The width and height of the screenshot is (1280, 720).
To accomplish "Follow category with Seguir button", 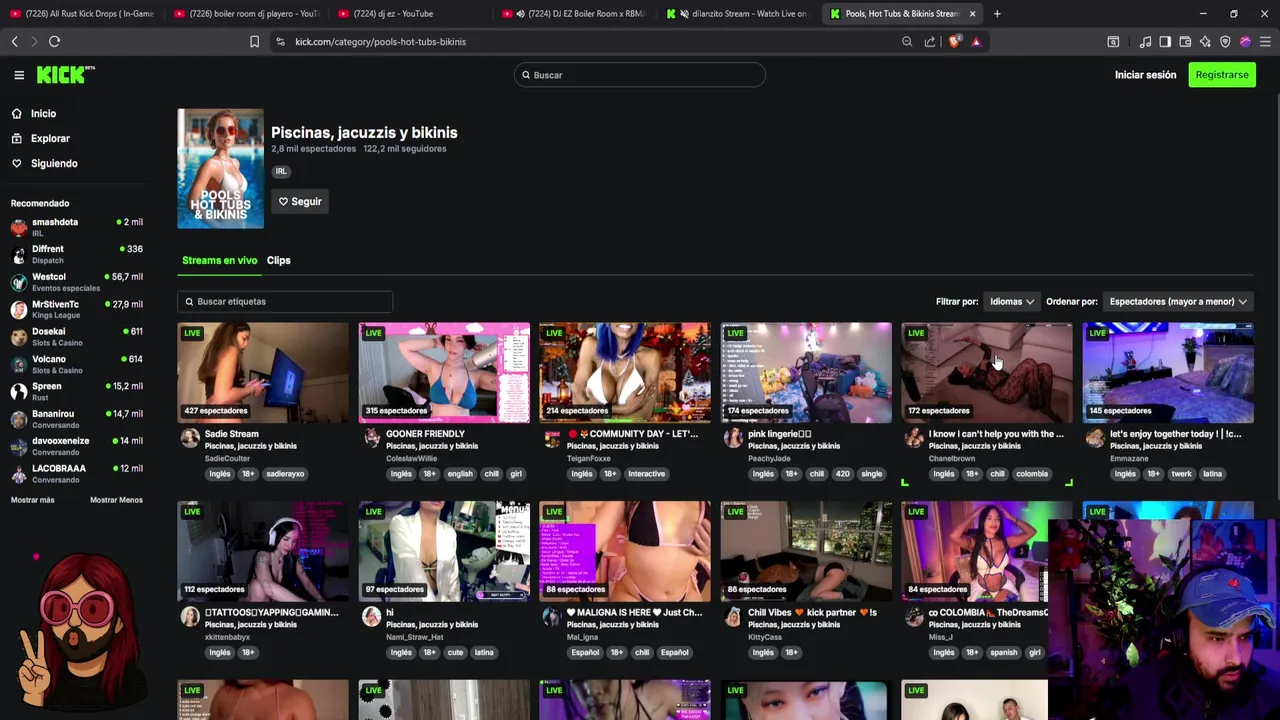I will coord(300,202).
